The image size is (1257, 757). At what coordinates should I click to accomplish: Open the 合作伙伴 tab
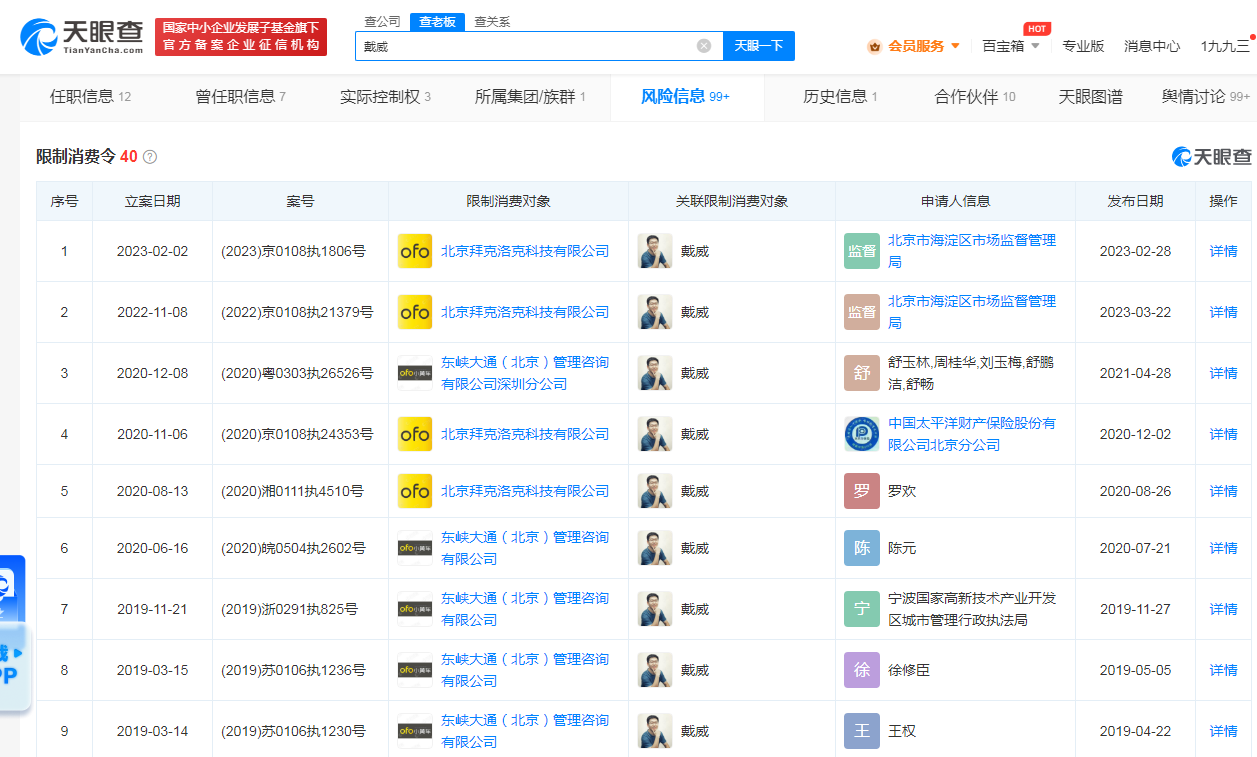point(975,97)
